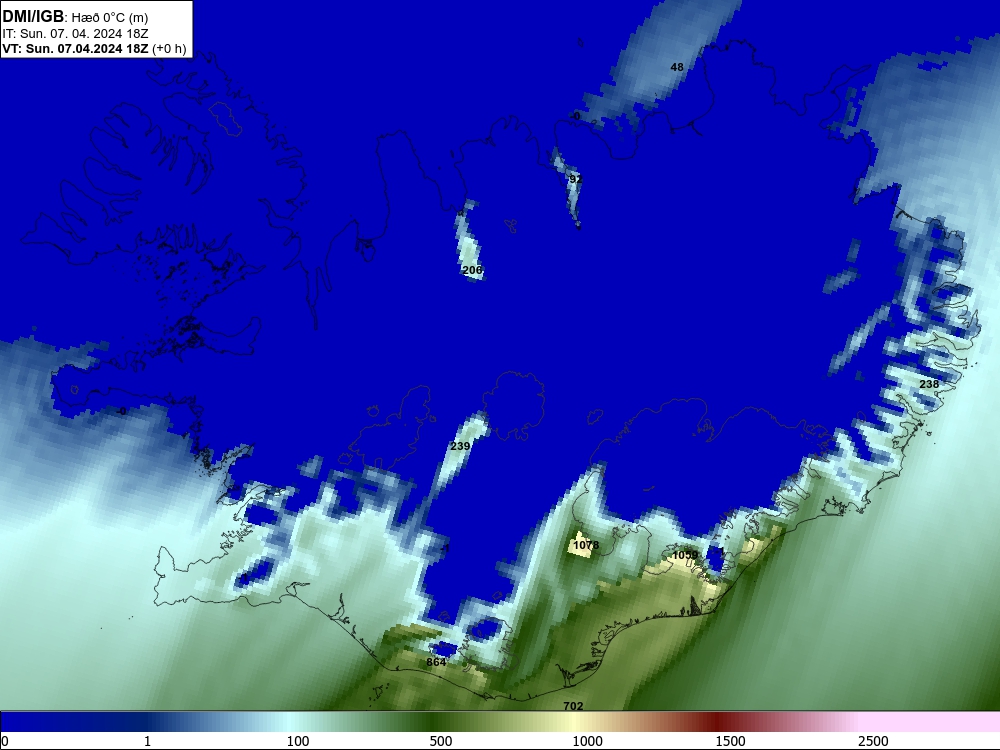Click the legend scale label 1
Viewport: 1000px width, 750px height.
coord(147,741)
